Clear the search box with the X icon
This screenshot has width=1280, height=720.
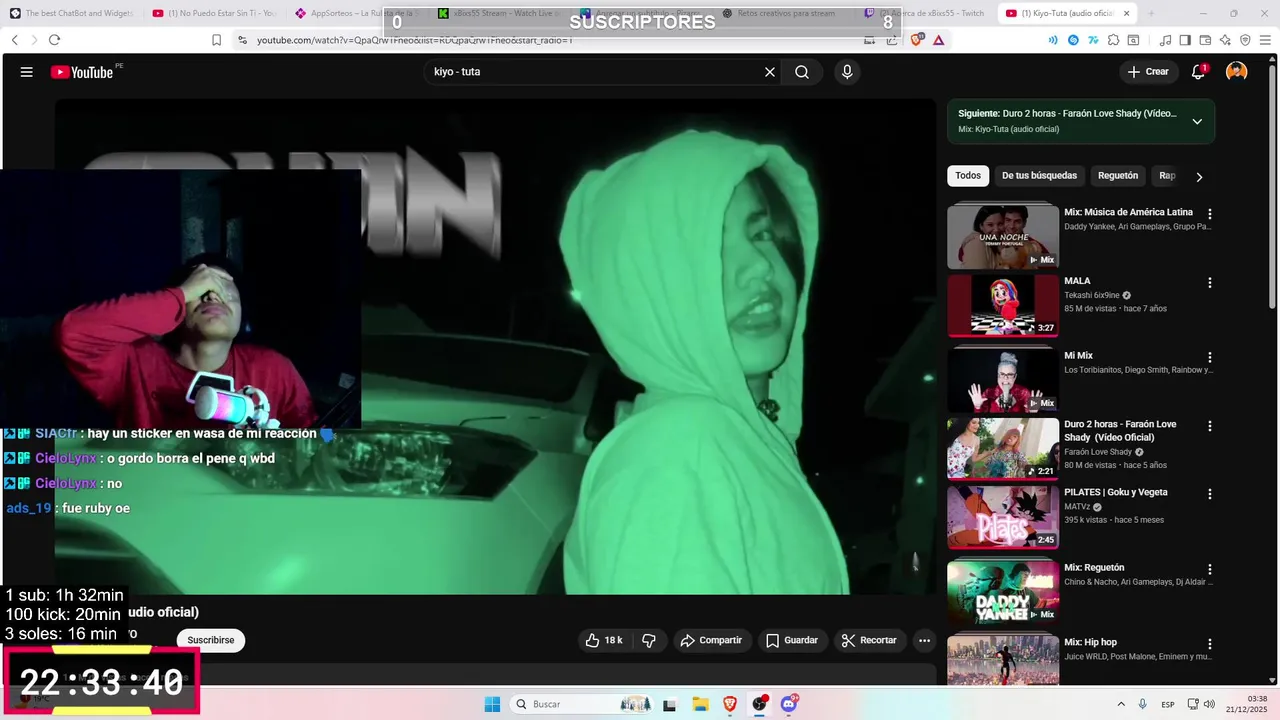click(x=770, y=72)
